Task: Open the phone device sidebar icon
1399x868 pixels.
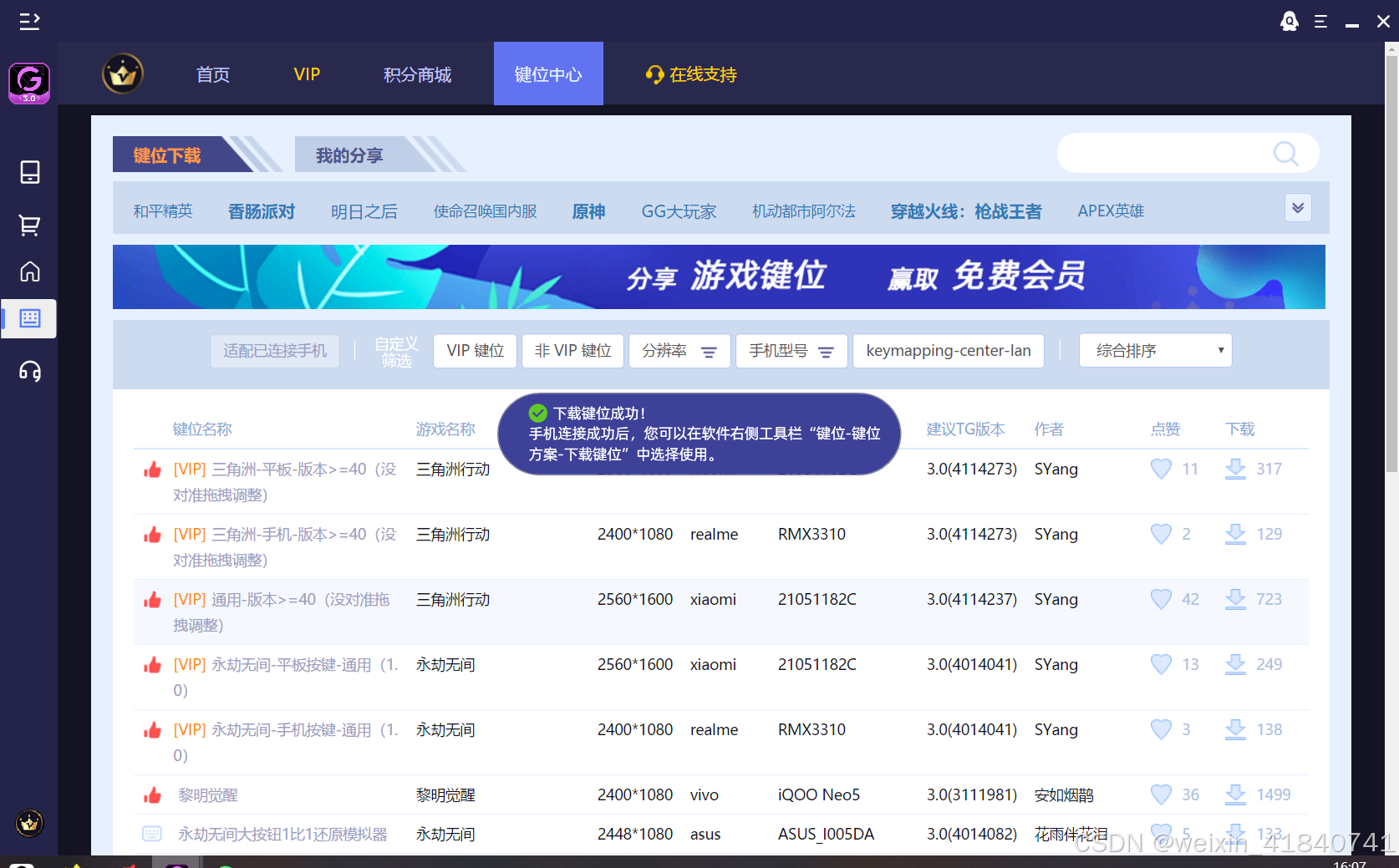Action: [x=30, y=172]
